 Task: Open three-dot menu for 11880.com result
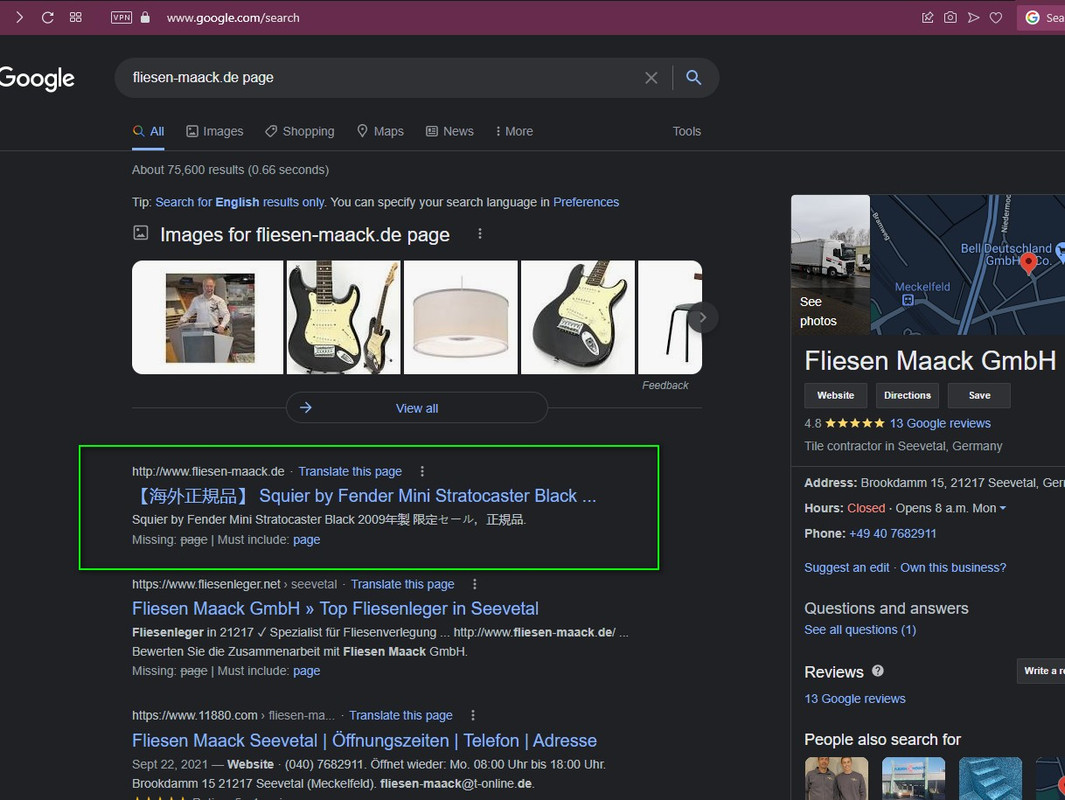click(x=473, y=715)
